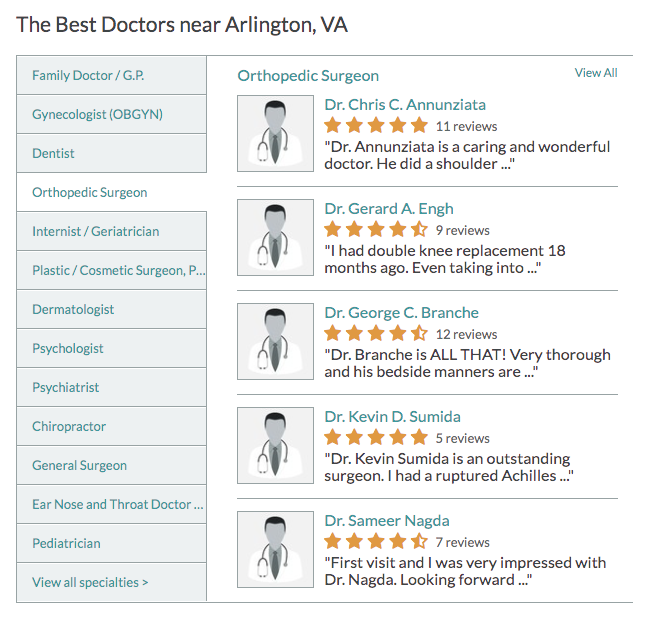Click Dr. Annunziata's five-star rating
Screen dimensions: 650x620
376,126
